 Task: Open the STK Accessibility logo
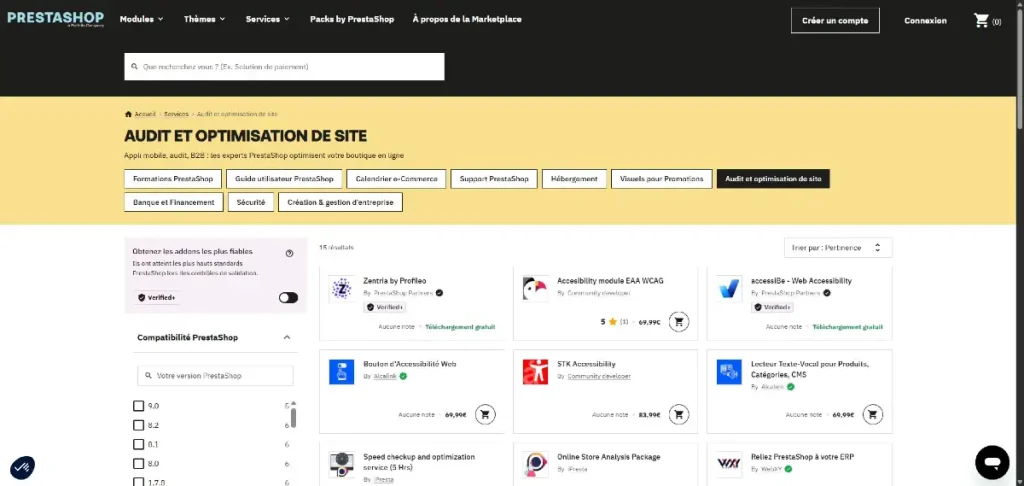536,372
